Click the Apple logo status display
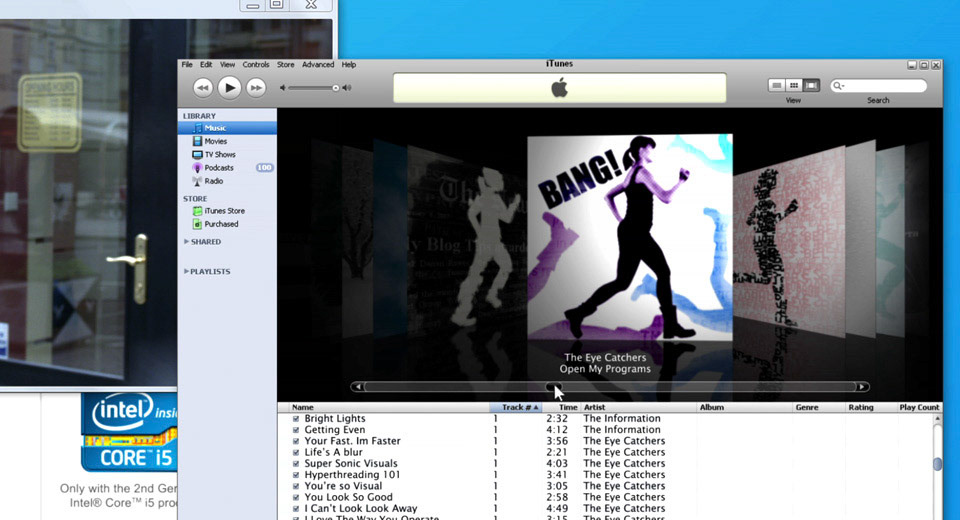This screenshot has height=520, width=960. (560, 88)
